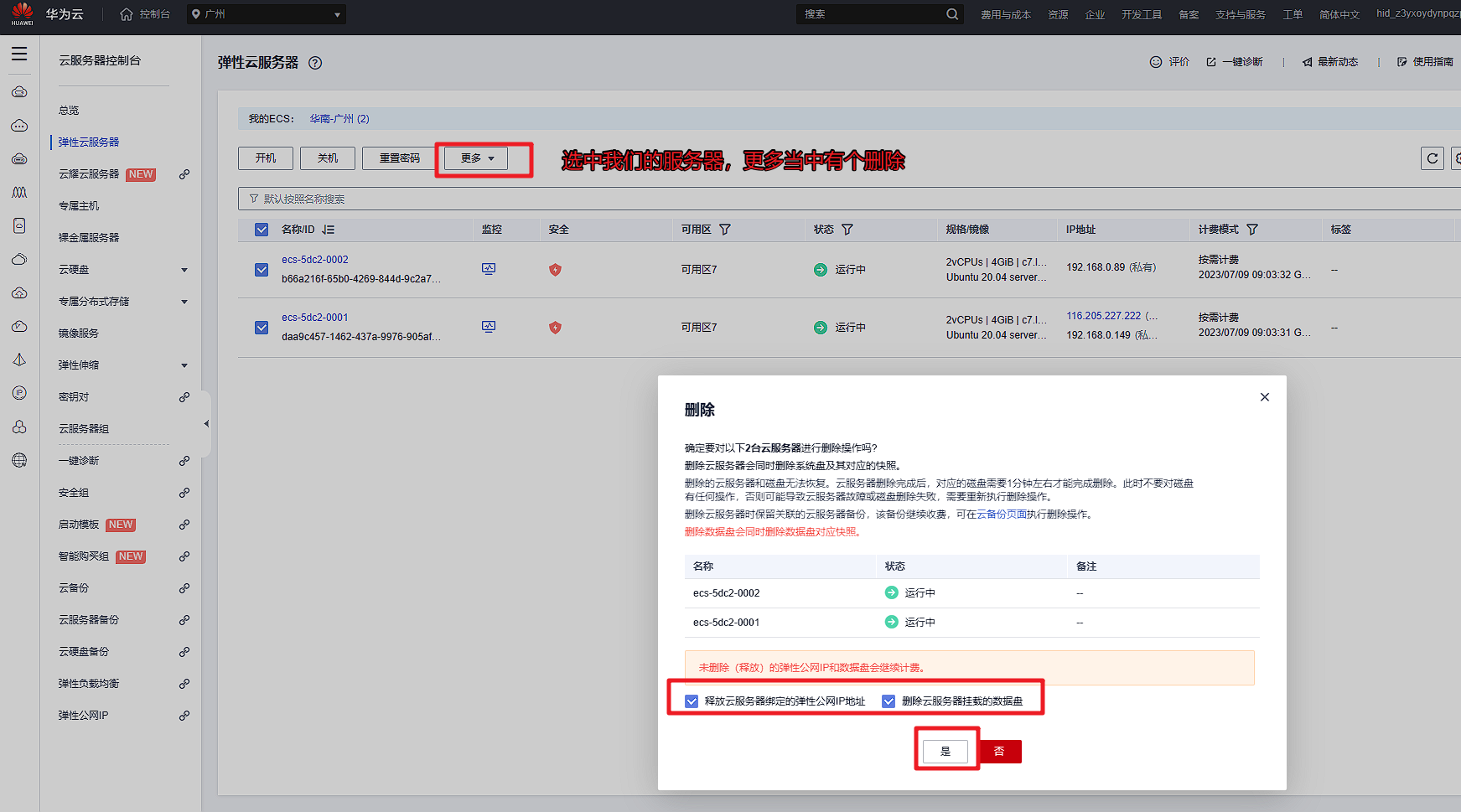1461x812 pixels.
Task: Select 镜像服务 in the sidebar
Action: point(79,334)
